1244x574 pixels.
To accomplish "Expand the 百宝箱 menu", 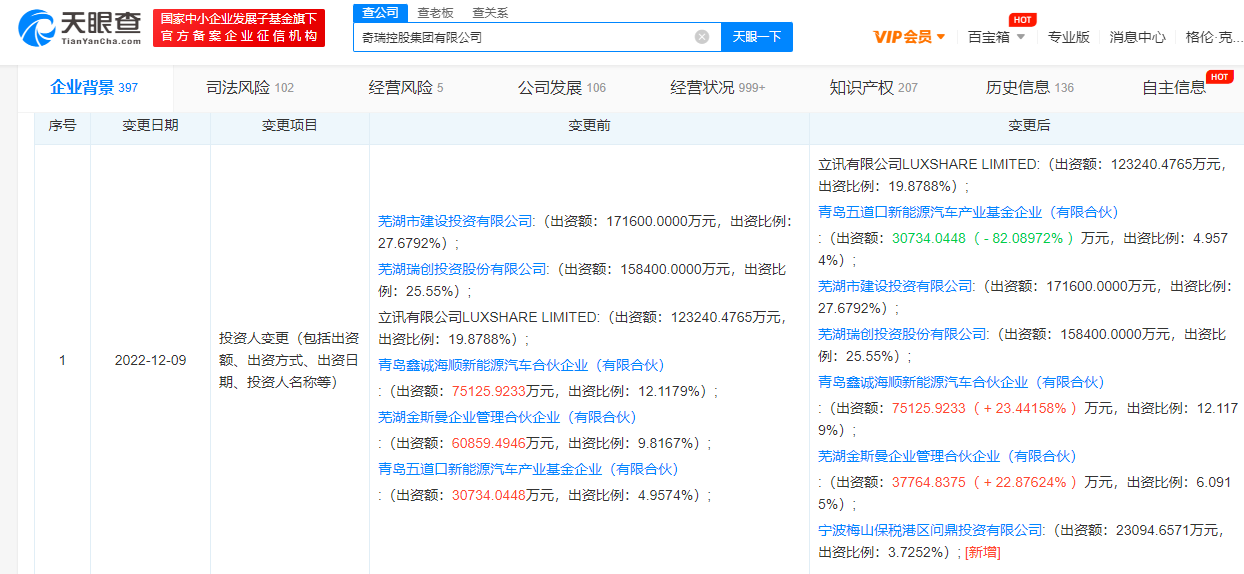I will click(997, 37).
